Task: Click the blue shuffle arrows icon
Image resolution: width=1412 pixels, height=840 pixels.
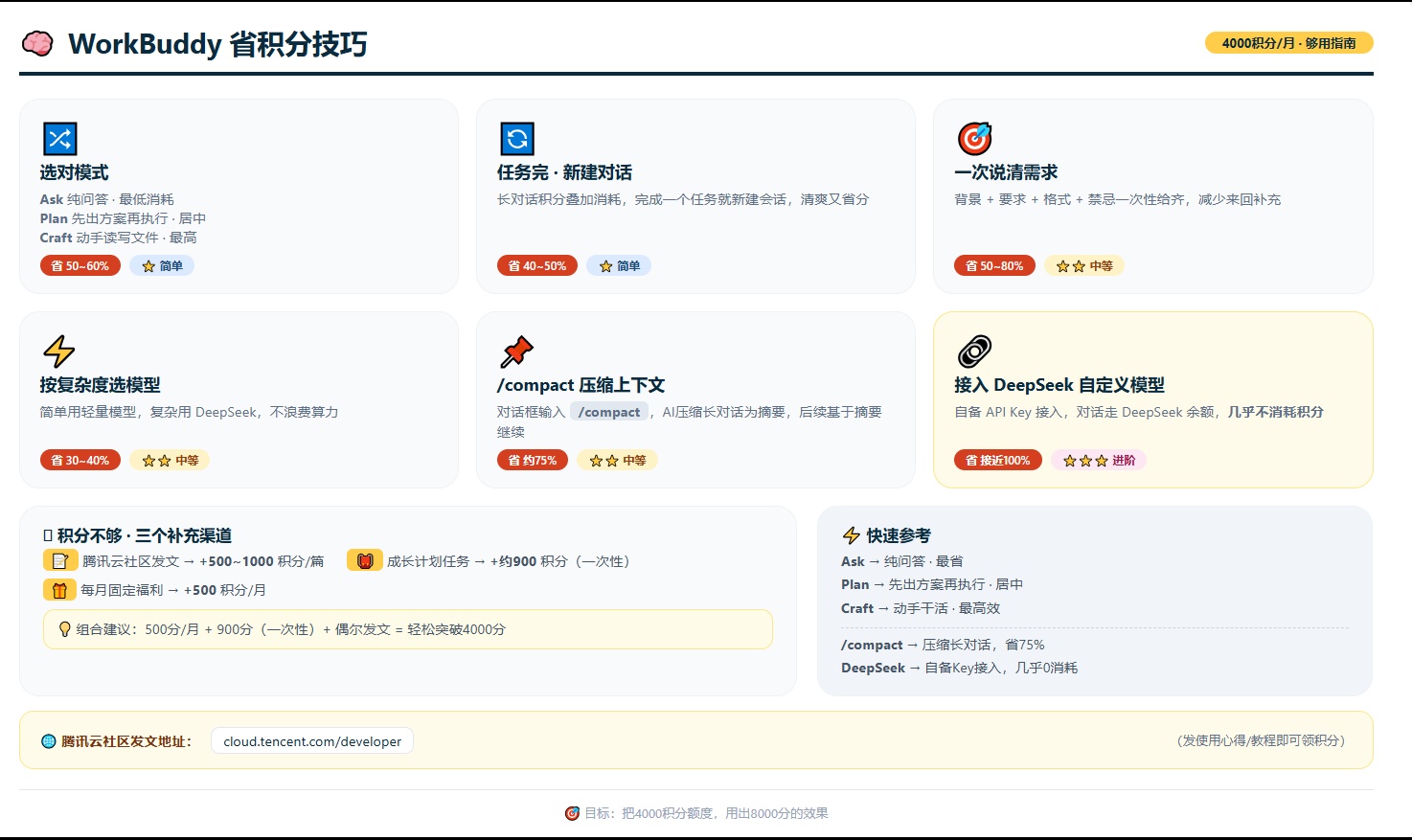Action: 59,139
